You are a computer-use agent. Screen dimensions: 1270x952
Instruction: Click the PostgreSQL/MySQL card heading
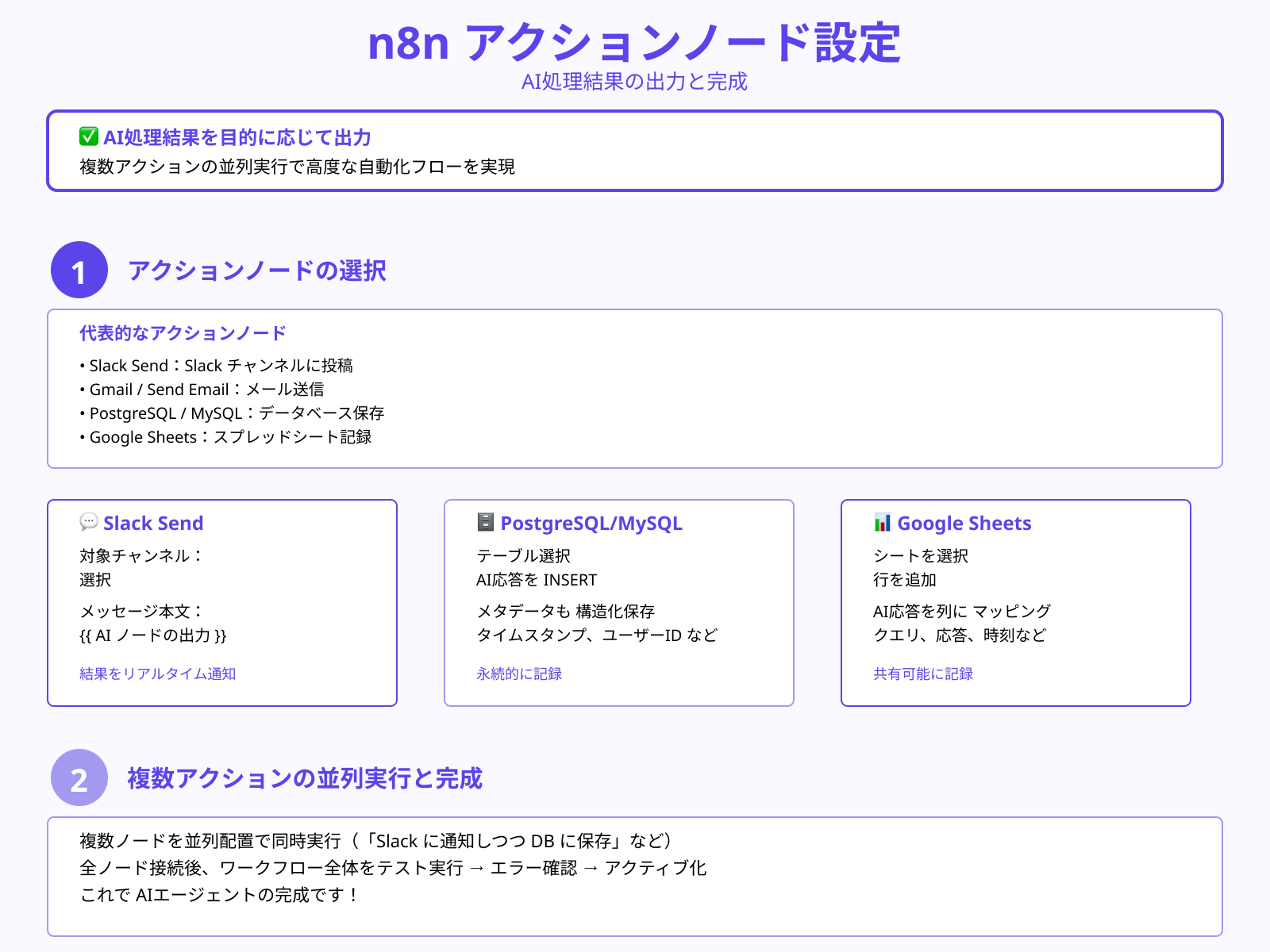(x=592, y=523)
